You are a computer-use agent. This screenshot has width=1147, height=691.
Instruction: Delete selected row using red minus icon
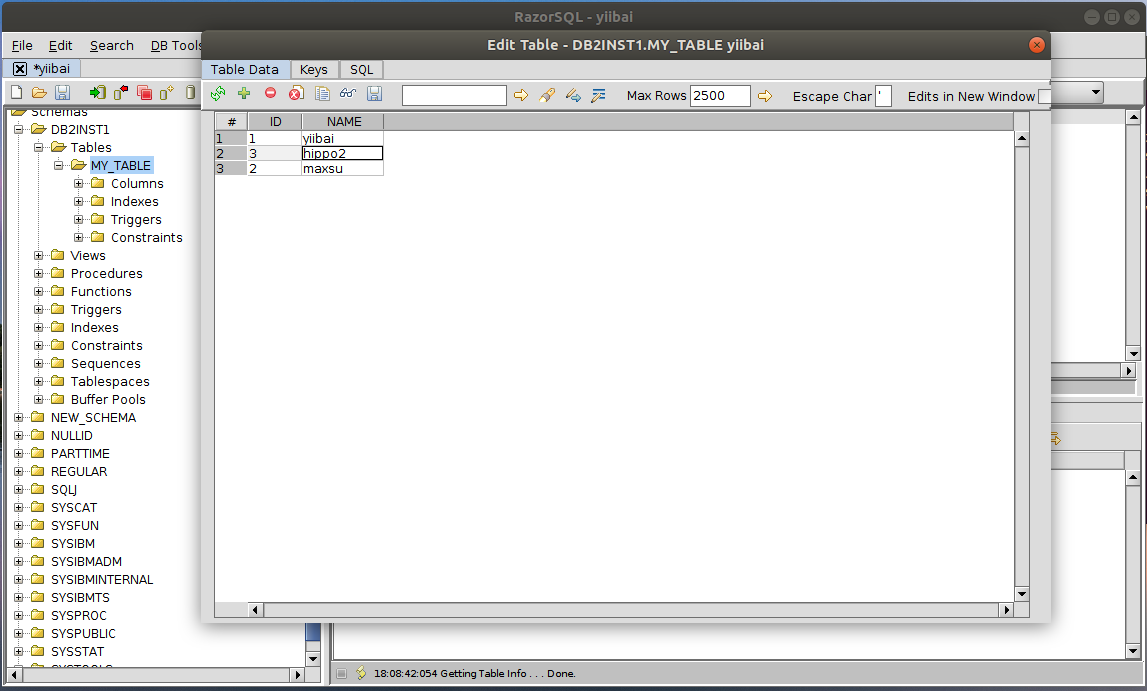pos(270,95)
